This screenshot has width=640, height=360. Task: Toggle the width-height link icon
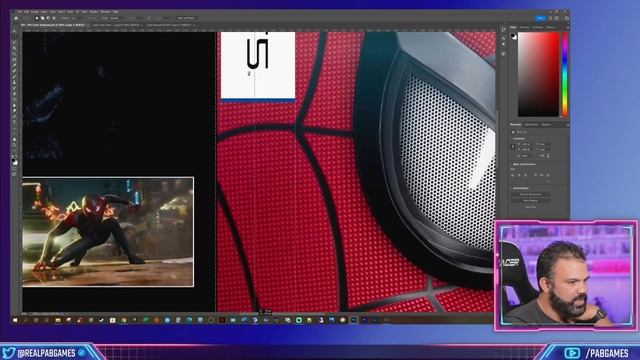[513, 147]
